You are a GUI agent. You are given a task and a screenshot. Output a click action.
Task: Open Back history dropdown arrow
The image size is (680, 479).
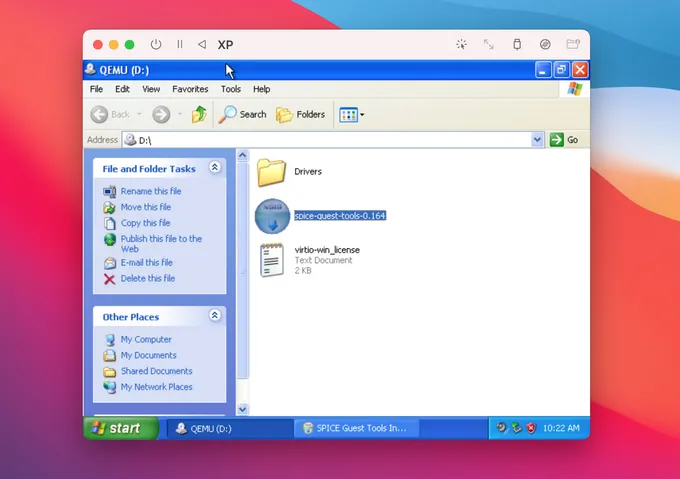pos(139,114)
